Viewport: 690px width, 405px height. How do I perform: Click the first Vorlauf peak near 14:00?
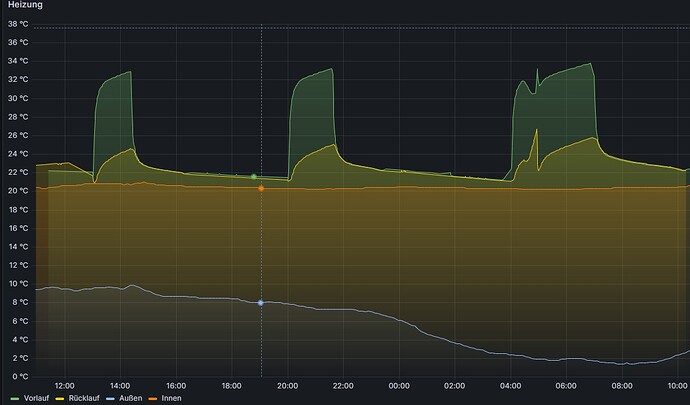pos(130,72)
